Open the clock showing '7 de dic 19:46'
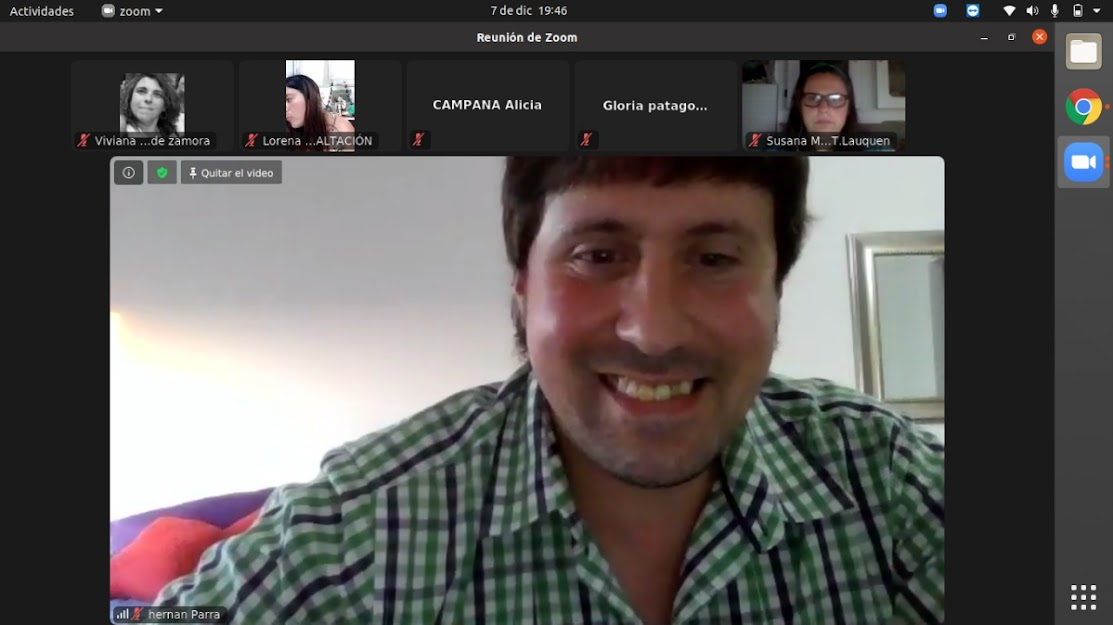Image resolution: width=1113 pixels, height=625 pixels. click(x=528, y=11)
